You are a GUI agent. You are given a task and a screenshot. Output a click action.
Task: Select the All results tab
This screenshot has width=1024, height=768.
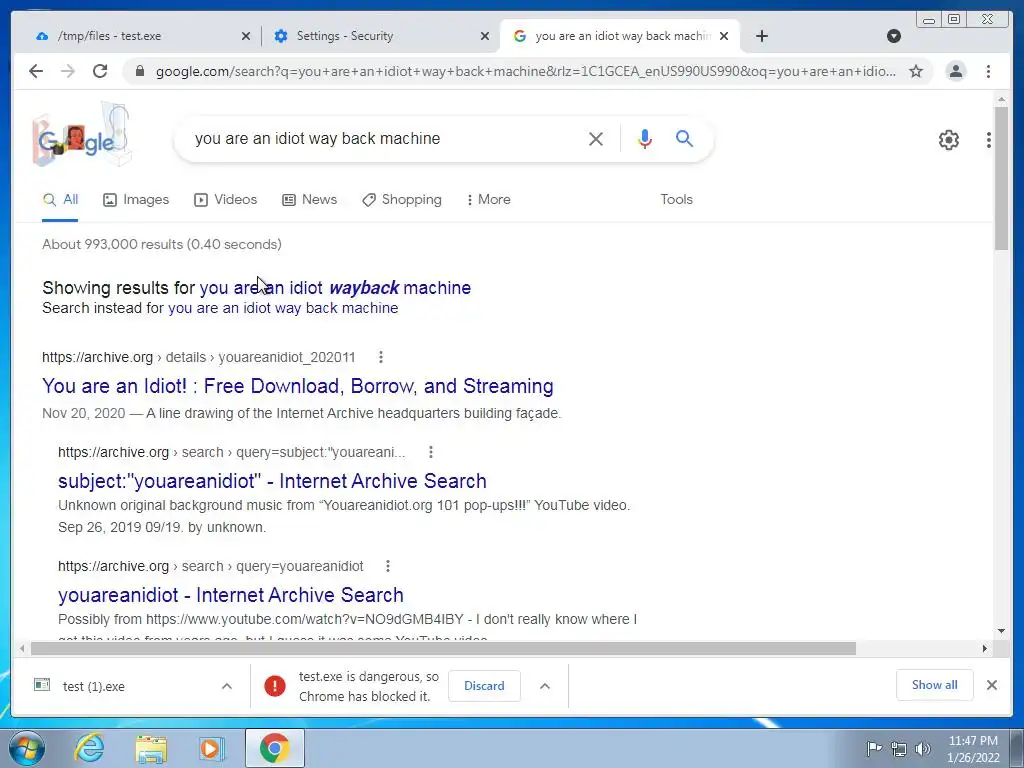[x=60, y=200]
